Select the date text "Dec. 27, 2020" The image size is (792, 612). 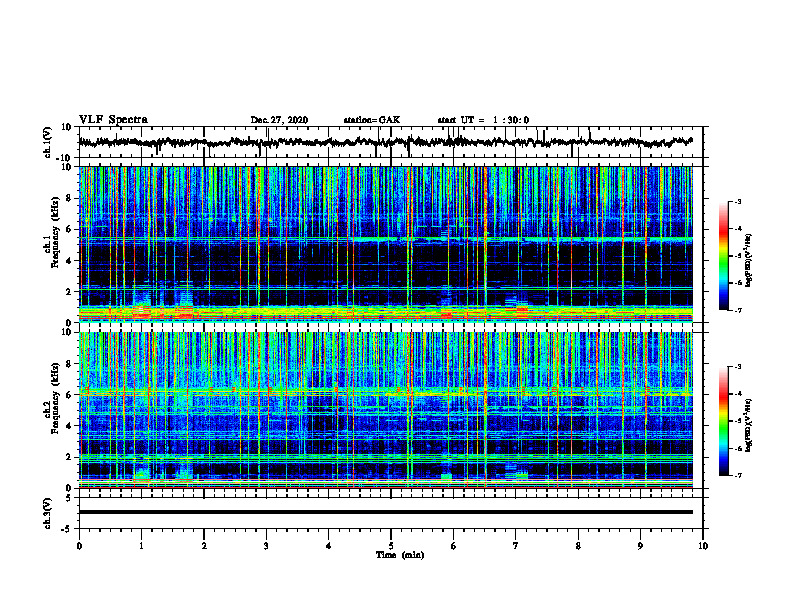point(279,120)
